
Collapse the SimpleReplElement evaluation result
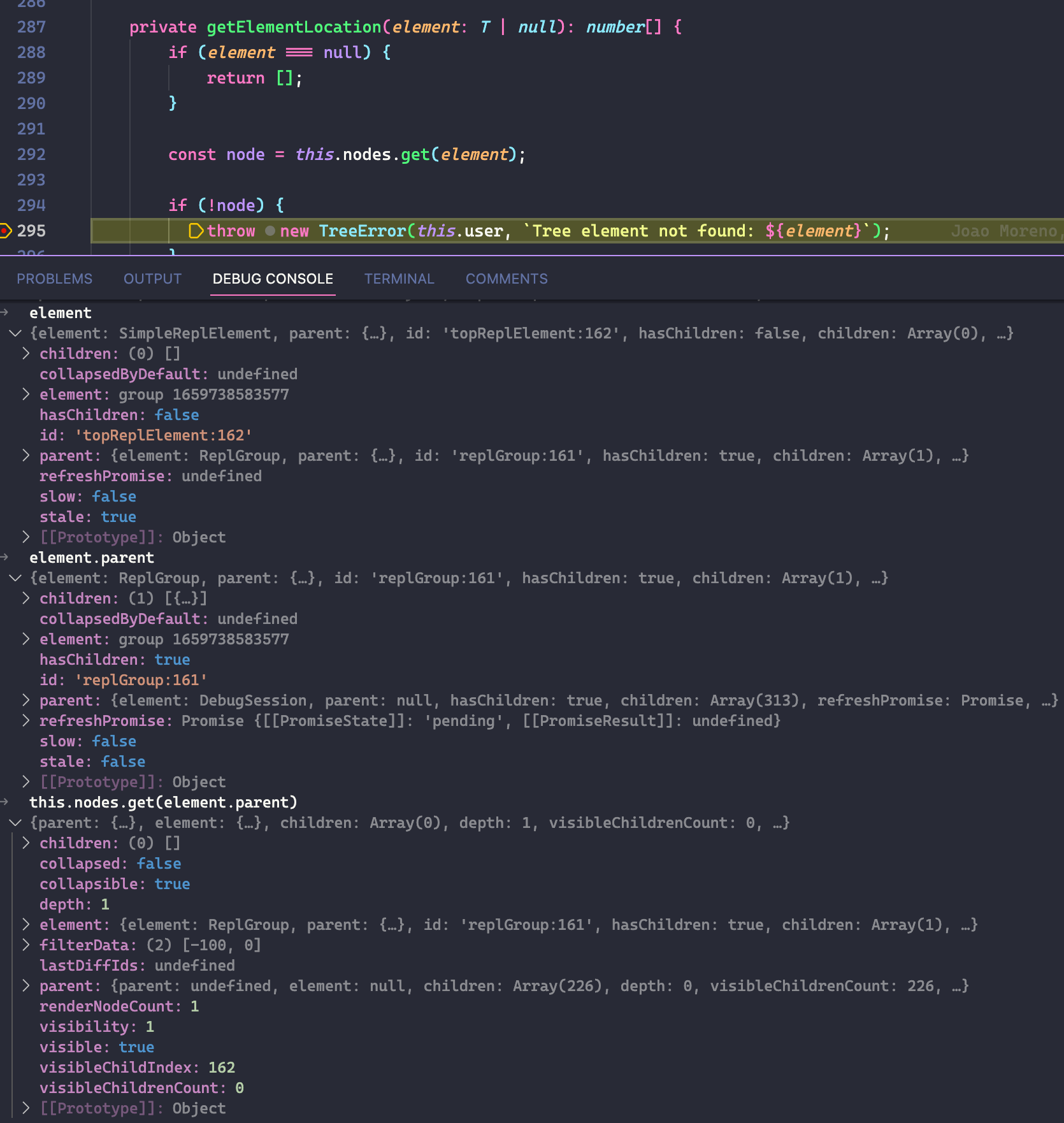(15, 333)
